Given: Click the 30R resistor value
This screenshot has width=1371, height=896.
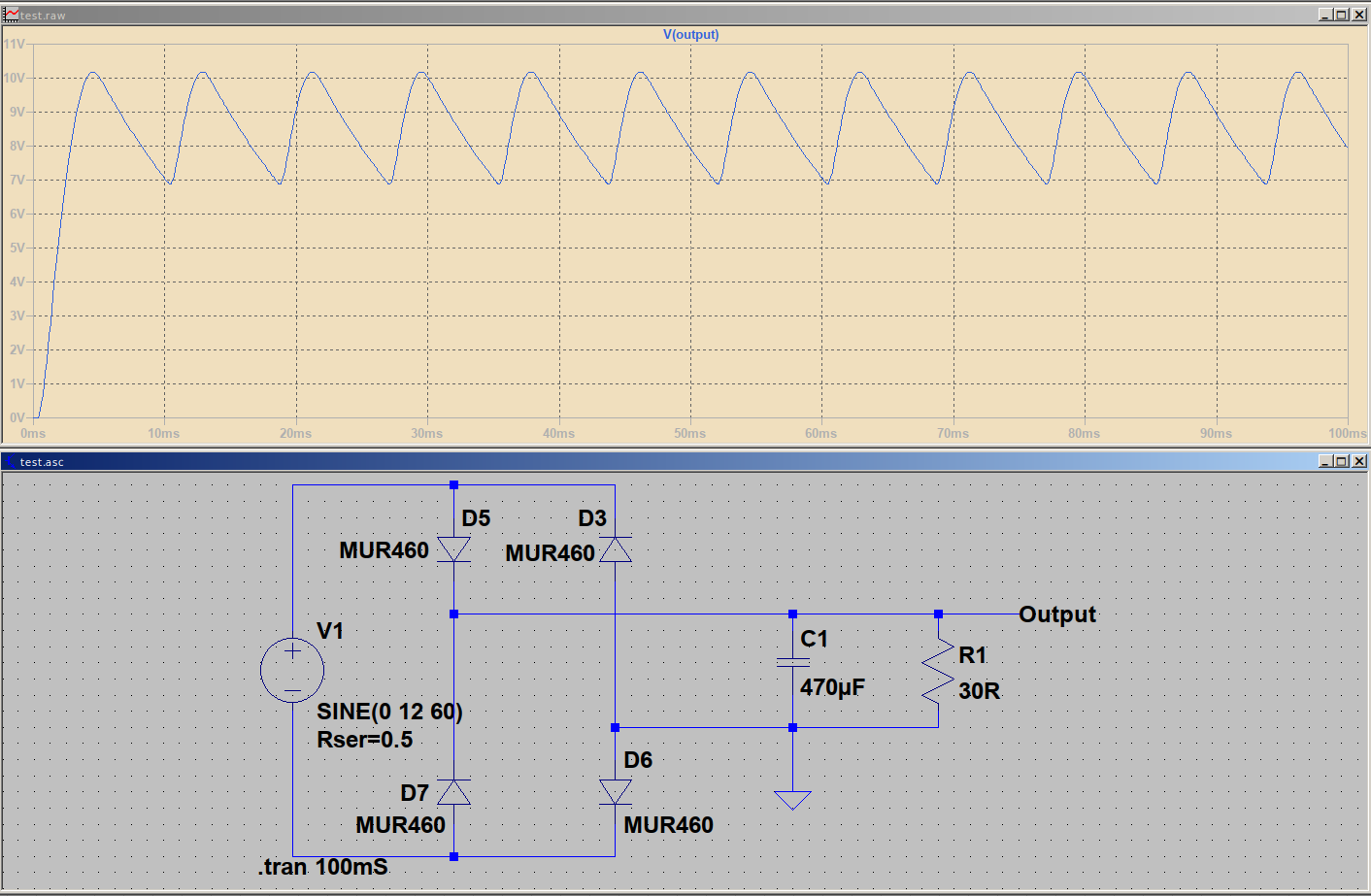Looking at the screenshot, I should [979, 691].
